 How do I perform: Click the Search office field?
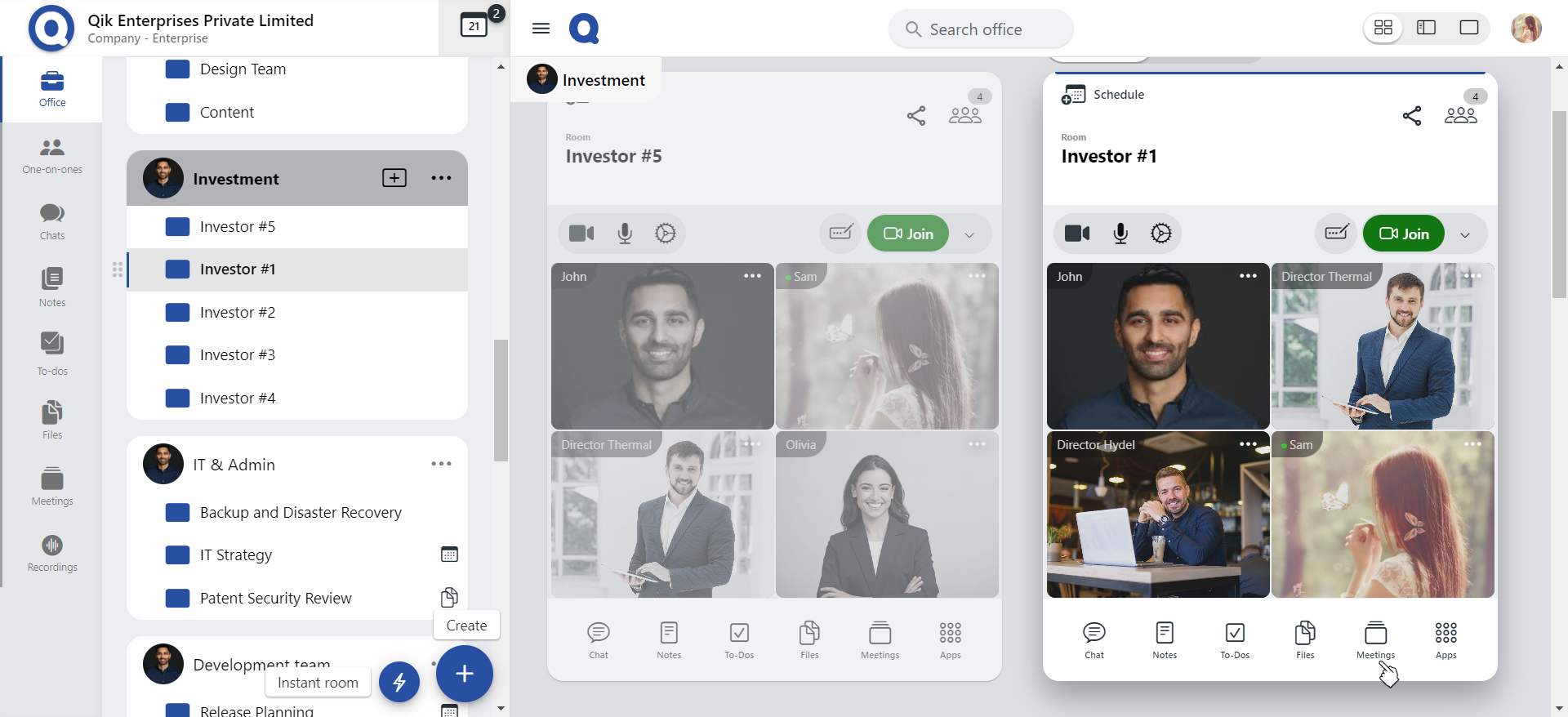pyautogui.click(x=981, y=29)
